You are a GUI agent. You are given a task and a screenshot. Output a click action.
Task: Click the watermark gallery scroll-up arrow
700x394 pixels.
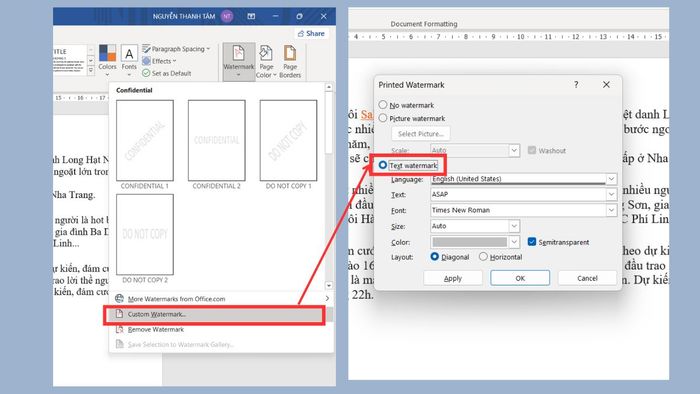[329, 87]
